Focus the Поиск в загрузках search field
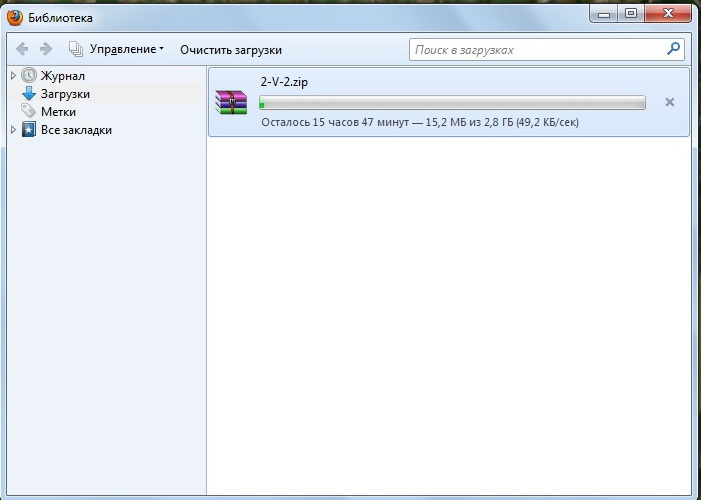The height and width of the screenshot is (500, 701). pos(546,49)
